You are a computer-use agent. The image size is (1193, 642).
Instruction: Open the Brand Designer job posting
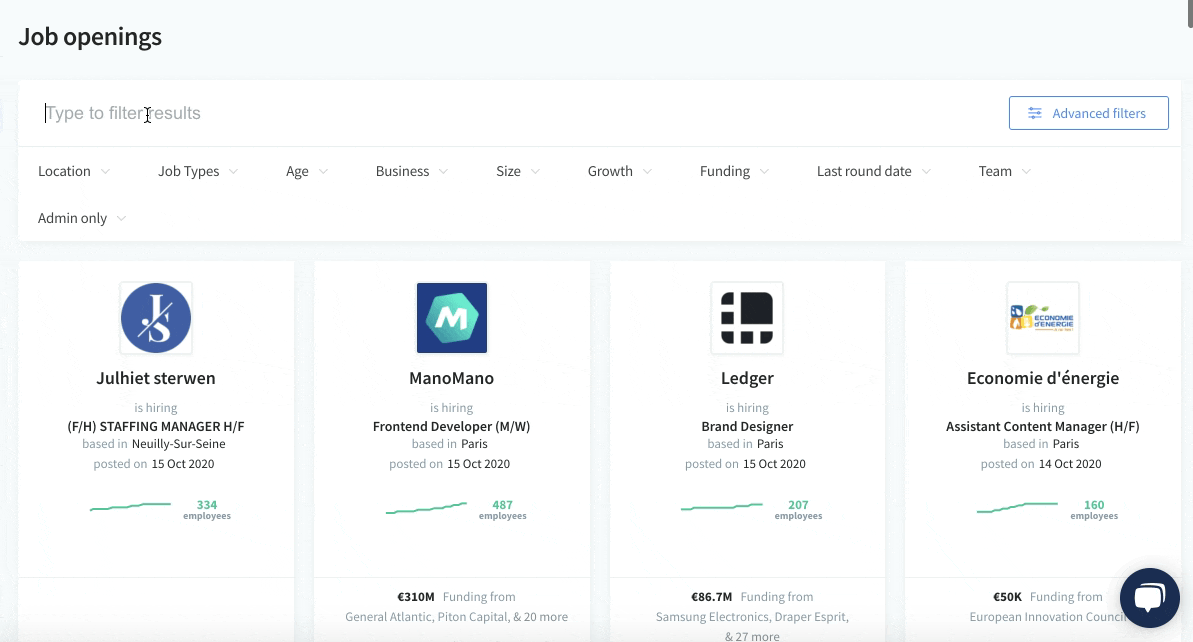[747, 427]
